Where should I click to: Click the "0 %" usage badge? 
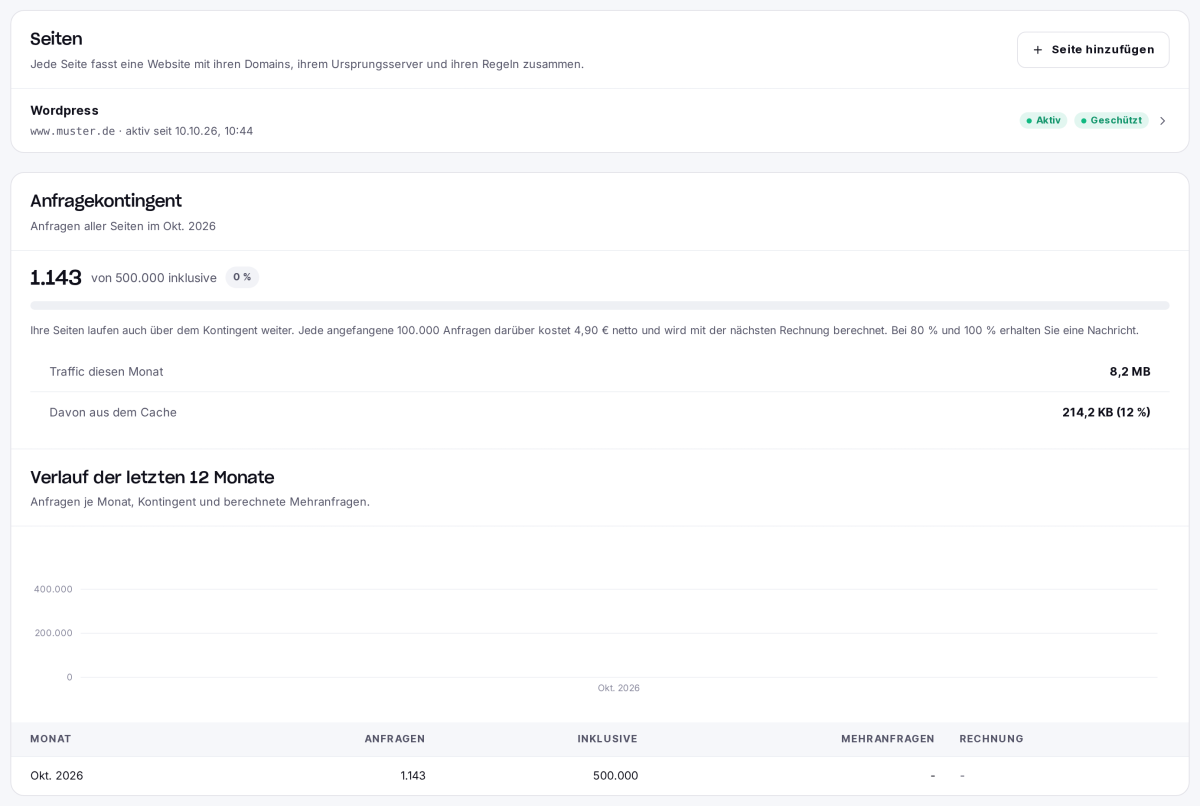[x=242, y=277]
